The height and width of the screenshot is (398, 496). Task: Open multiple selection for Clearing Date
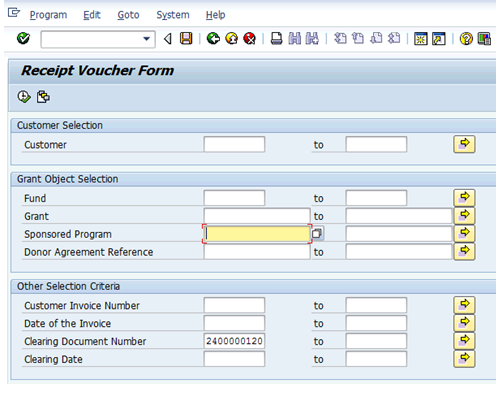464,359
